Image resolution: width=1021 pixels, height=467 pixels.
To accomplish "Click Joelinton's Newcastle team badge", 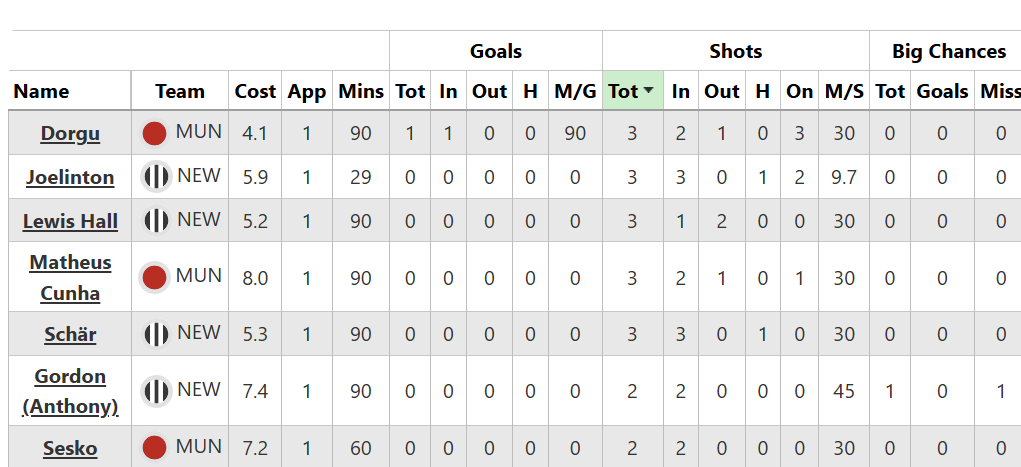I will click(156, 177).
